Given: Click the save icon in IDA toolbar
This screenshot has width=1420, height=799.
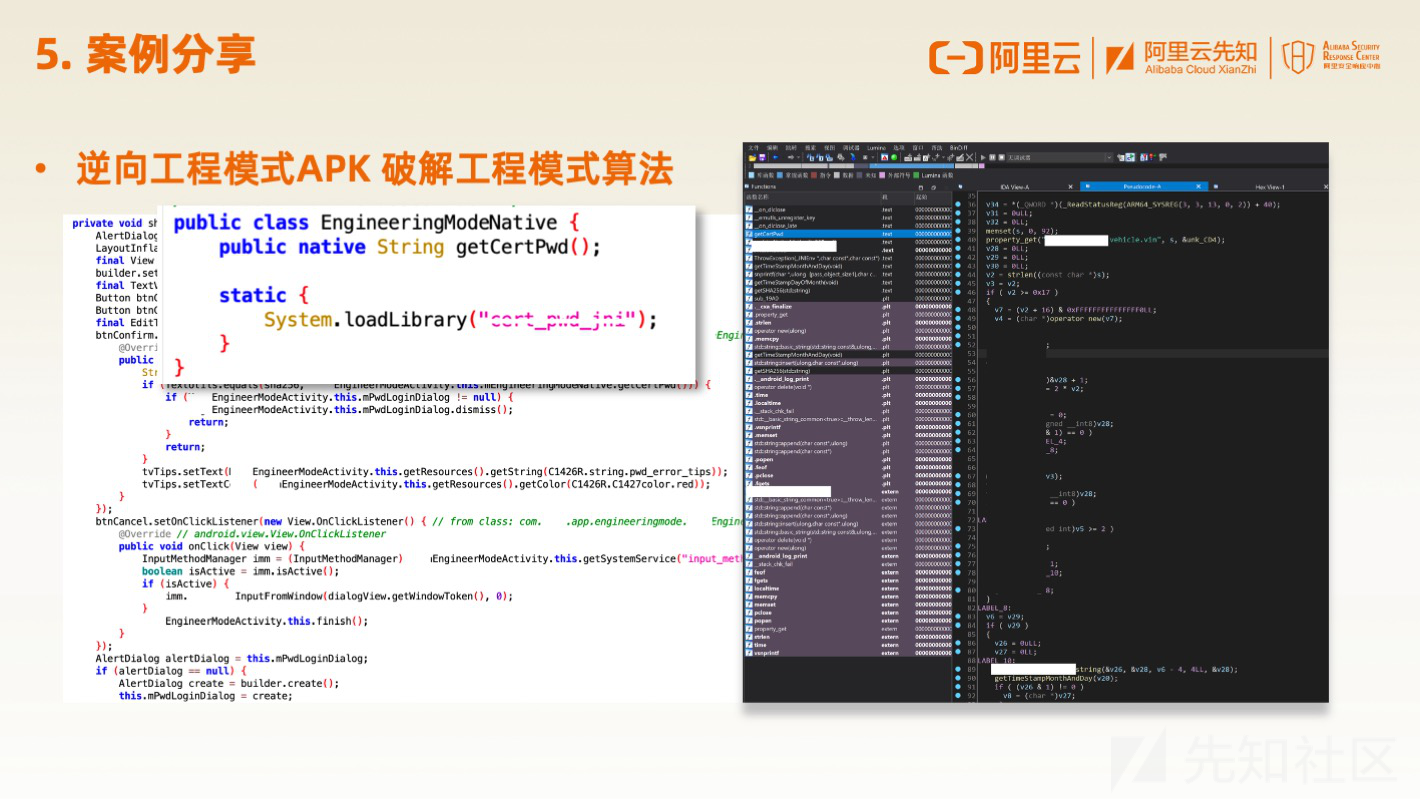Looking at the screenshot, I should [x=762, y=157].
